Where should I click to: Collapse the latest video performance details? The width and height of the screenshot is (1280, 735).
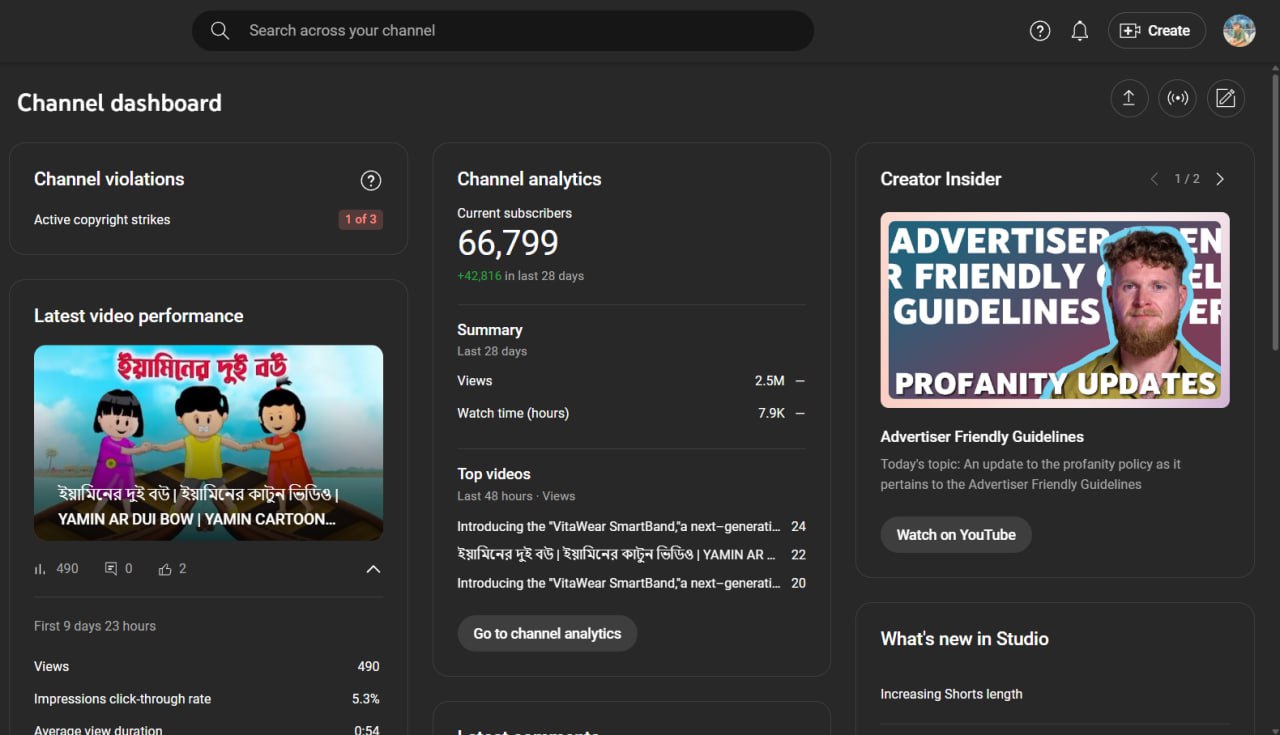(x=373, y=569)
